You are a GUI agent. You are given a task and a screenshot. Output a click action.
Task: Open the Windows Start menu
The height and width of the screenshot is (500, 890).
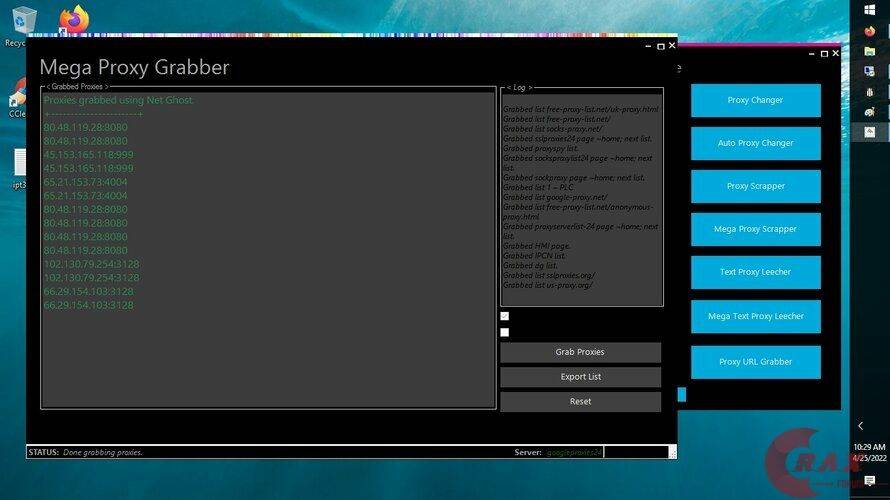[870, 10]
